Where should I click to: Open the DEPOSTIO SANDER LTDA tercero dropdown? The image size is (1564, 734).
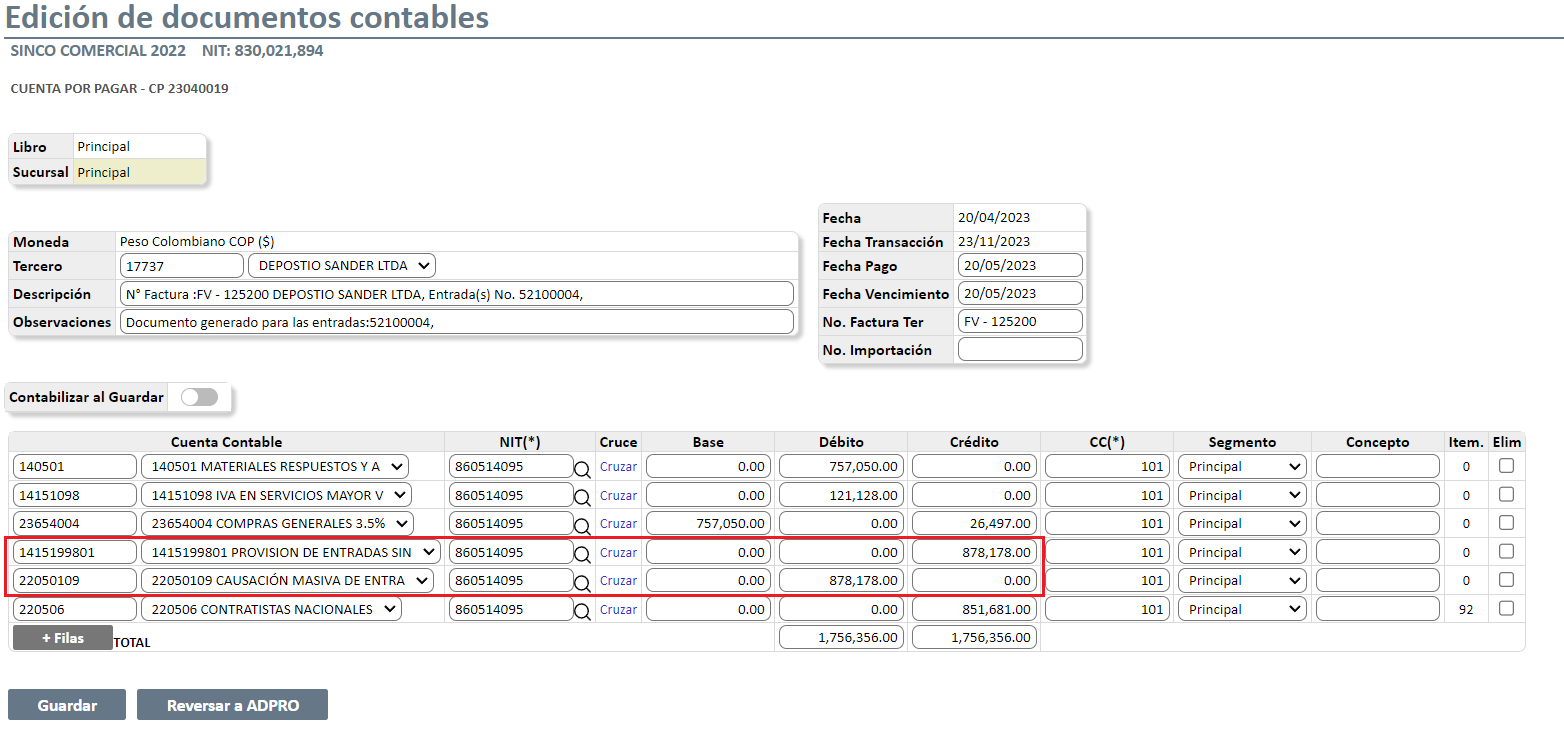(x=342, y=265)
